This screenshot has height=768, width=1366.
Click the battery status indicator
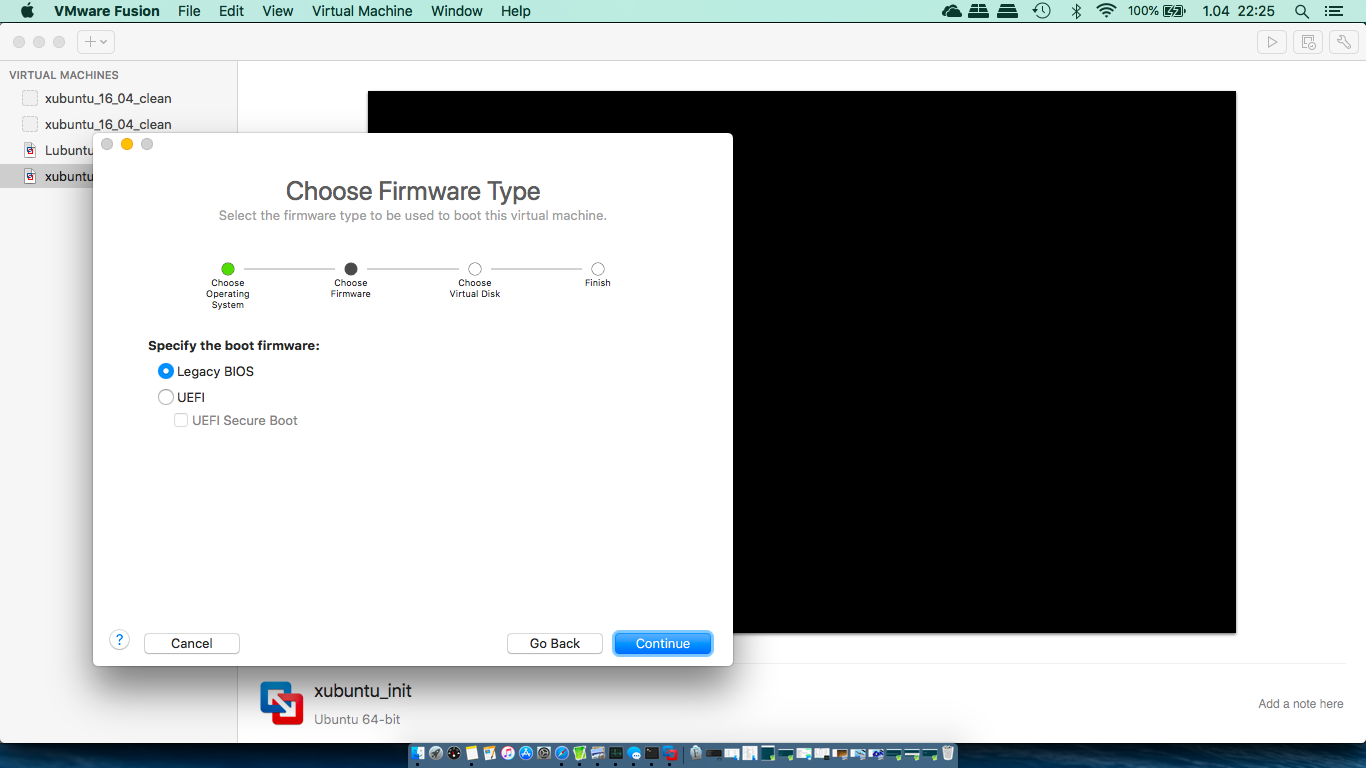click(x=1157, y=11)
